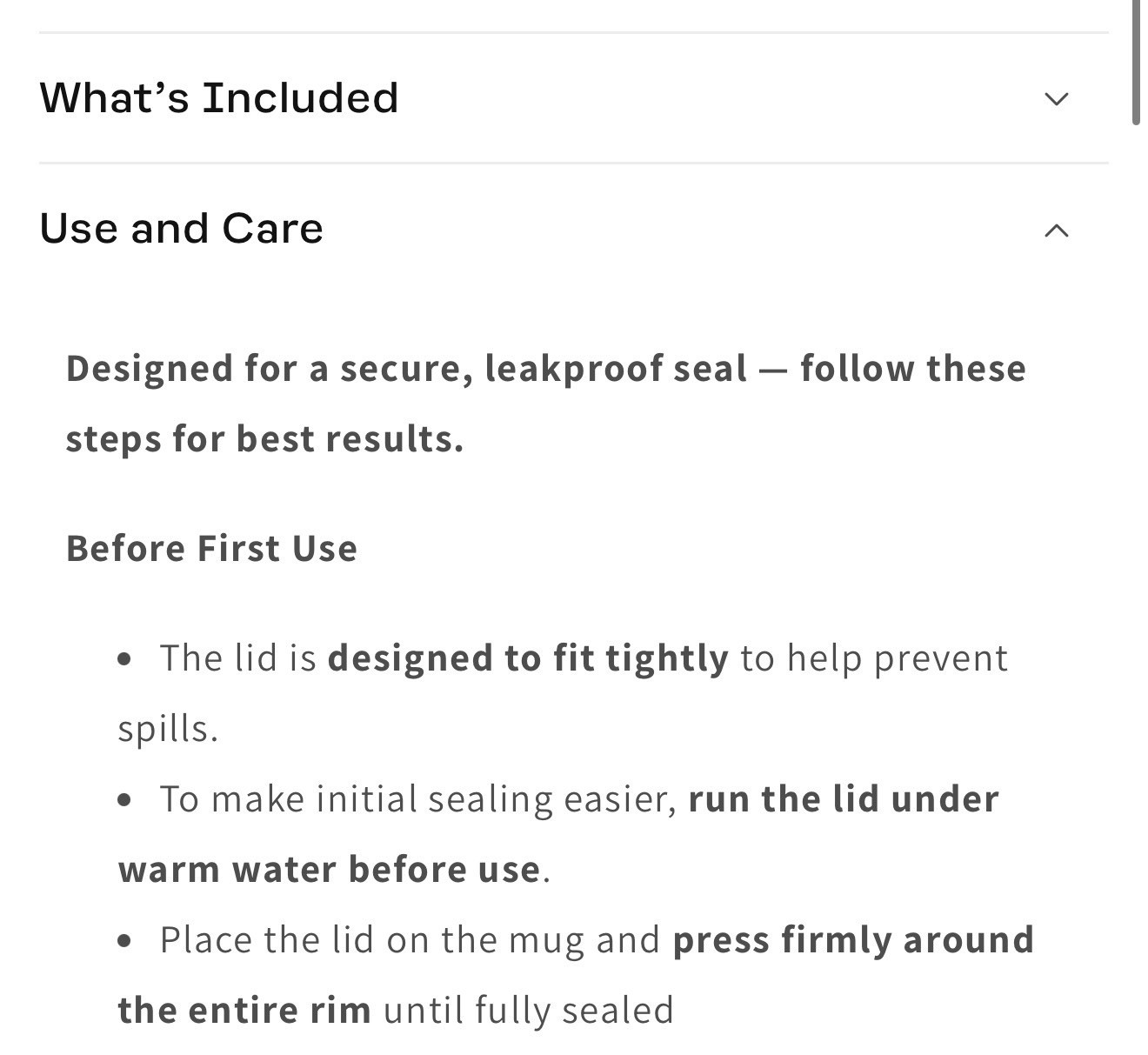
Task: Click bold text 'designed to fit tightly'
Action: pos(528,658)
